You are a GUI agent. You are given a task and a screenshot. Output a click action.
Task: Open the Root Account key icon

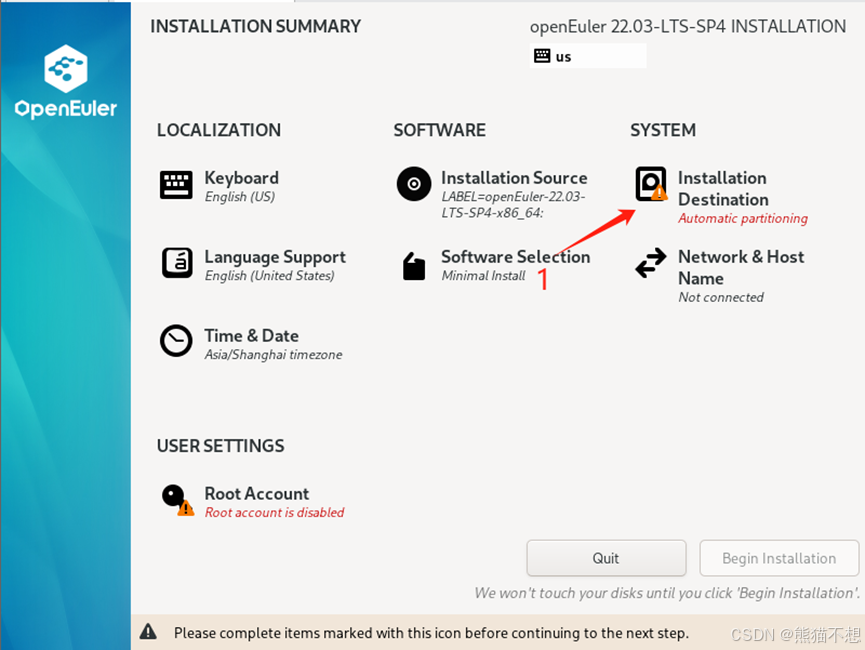pos(177,500)
